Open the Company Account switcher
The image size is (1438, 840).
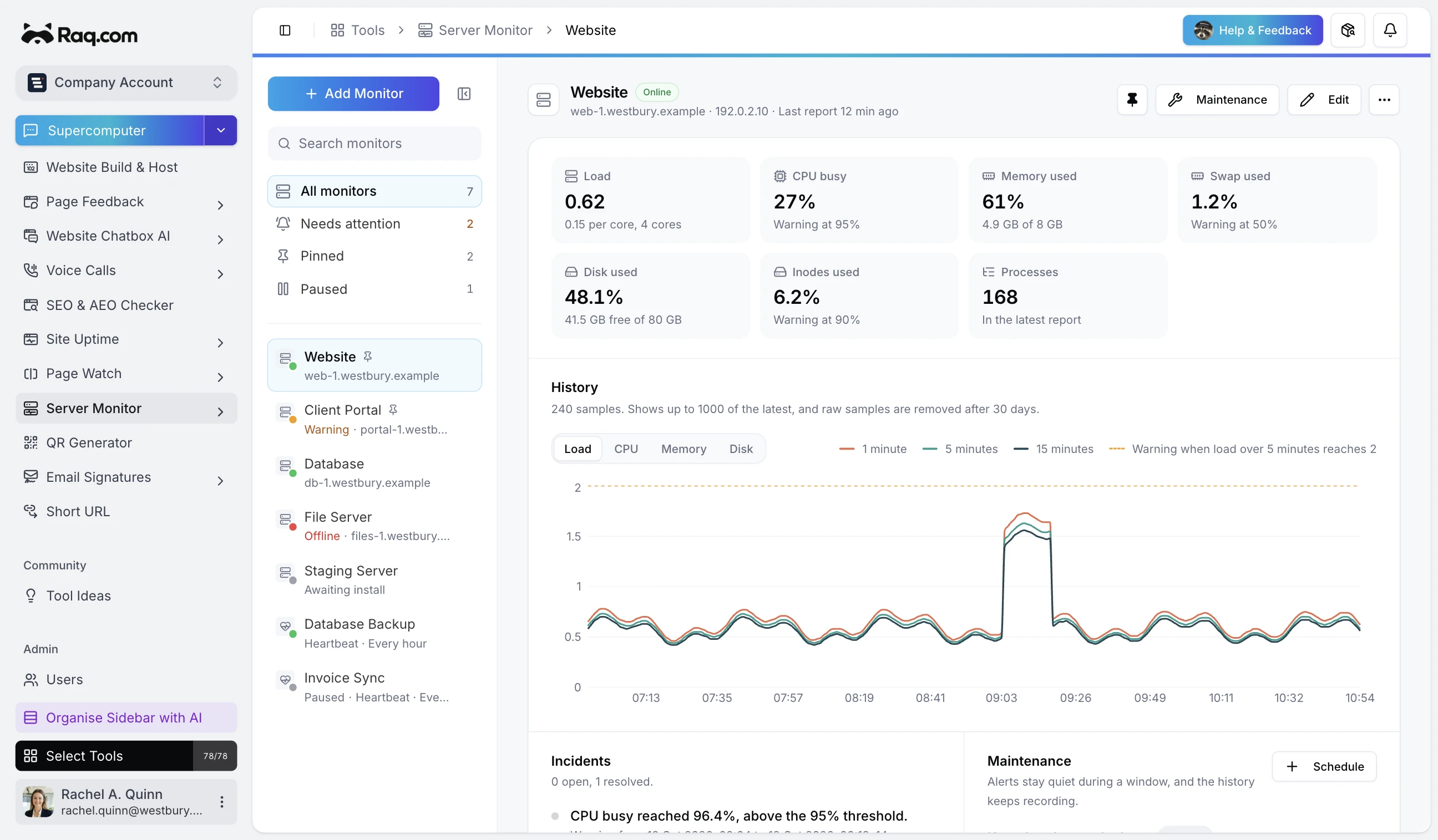pyautogui.click(x=126, y=82)
